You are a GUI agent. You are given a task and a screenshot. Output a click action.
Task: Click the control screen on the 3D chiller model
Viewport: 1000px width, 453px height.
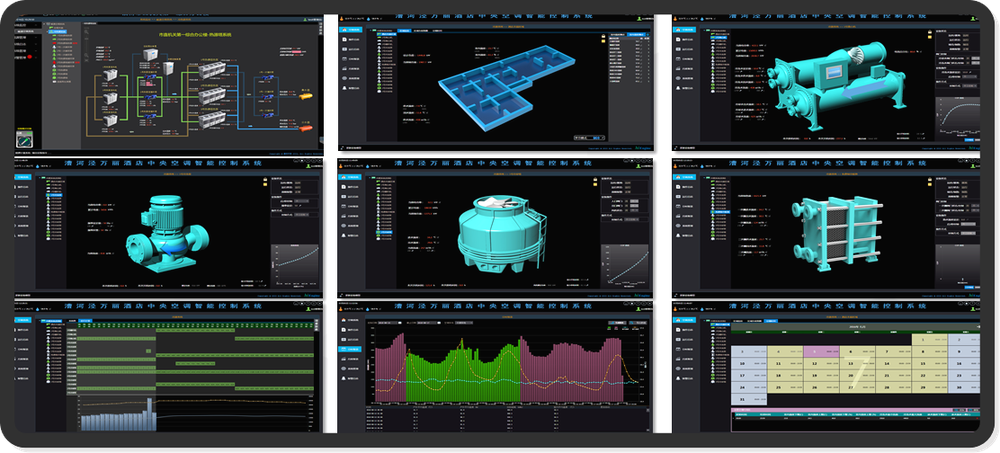[x=834, y=71]
